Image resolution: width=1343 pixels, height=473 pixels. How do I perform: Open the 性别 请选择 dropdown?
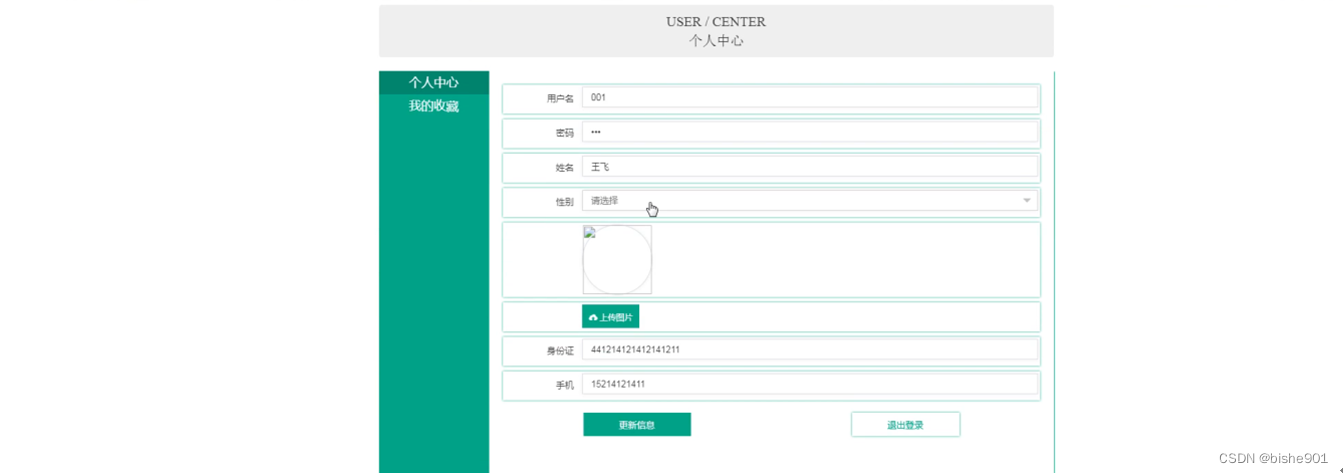[810, 201]
